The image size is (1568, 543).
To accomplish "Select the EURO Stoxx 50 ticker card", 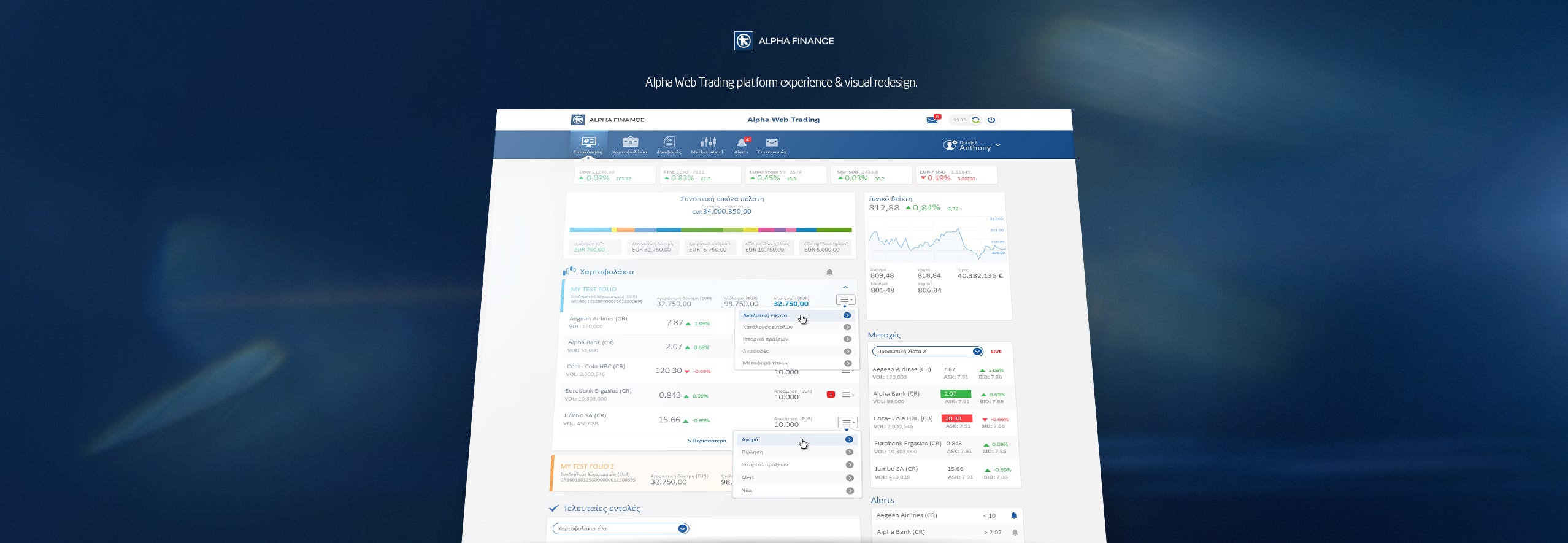I will [x=786, y=175].
